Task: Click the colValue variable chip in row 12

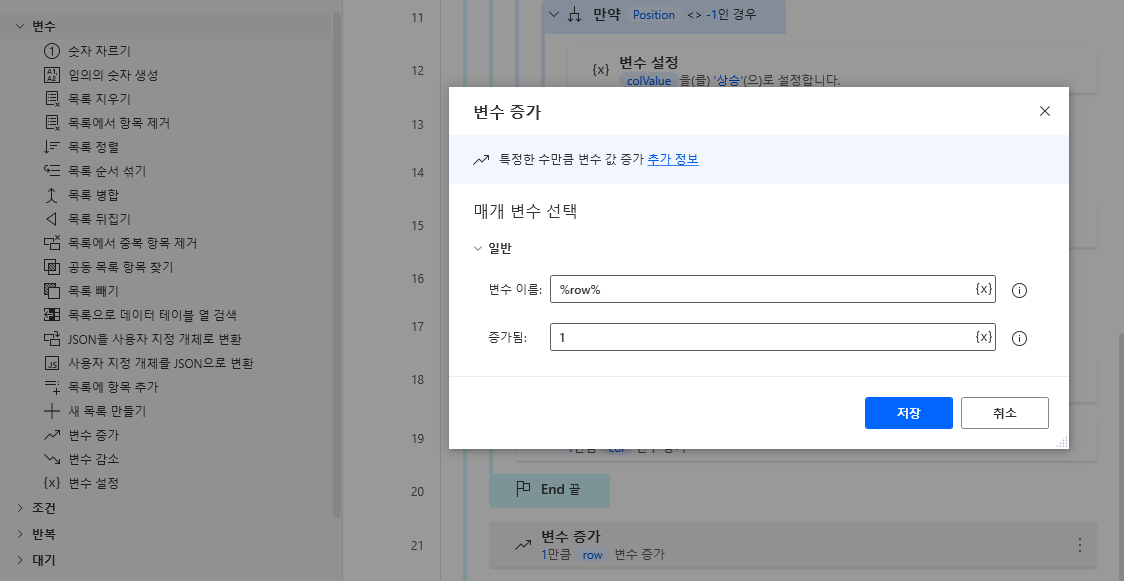Action: [649, 80]
